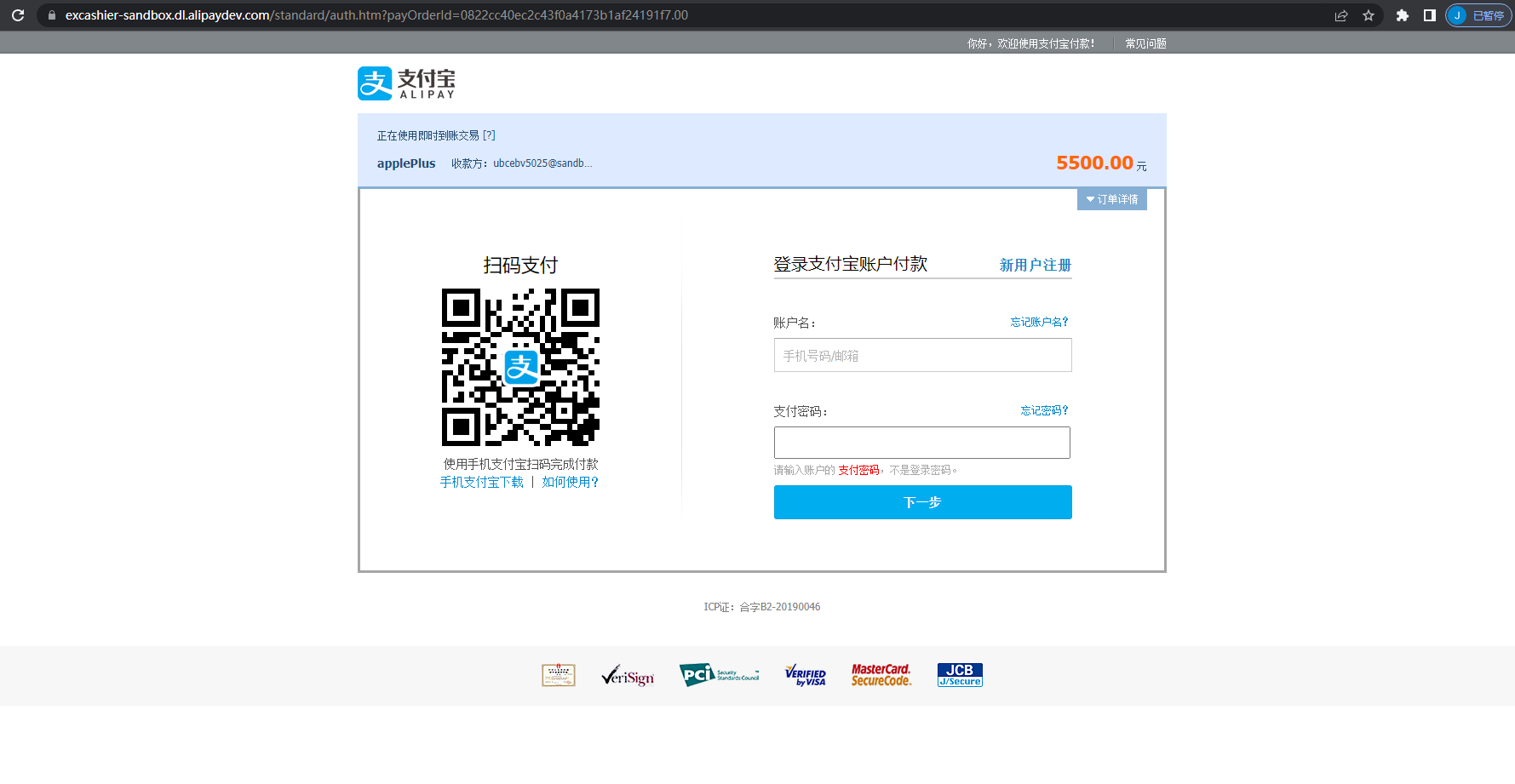Open the 手机支付宝下载 download link
Viewport: 1515px width, 784px height.
(482, 482)
